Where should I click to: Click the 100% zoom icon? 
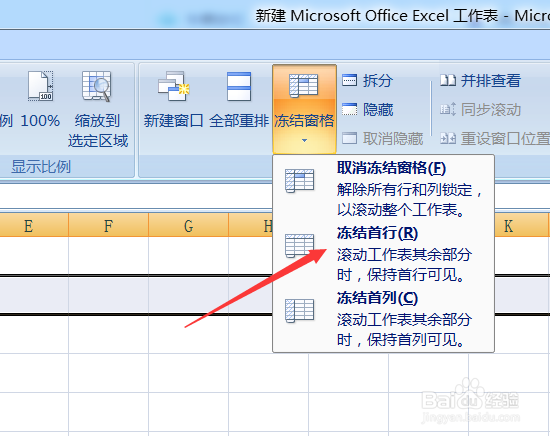click(x=40, y=86)
